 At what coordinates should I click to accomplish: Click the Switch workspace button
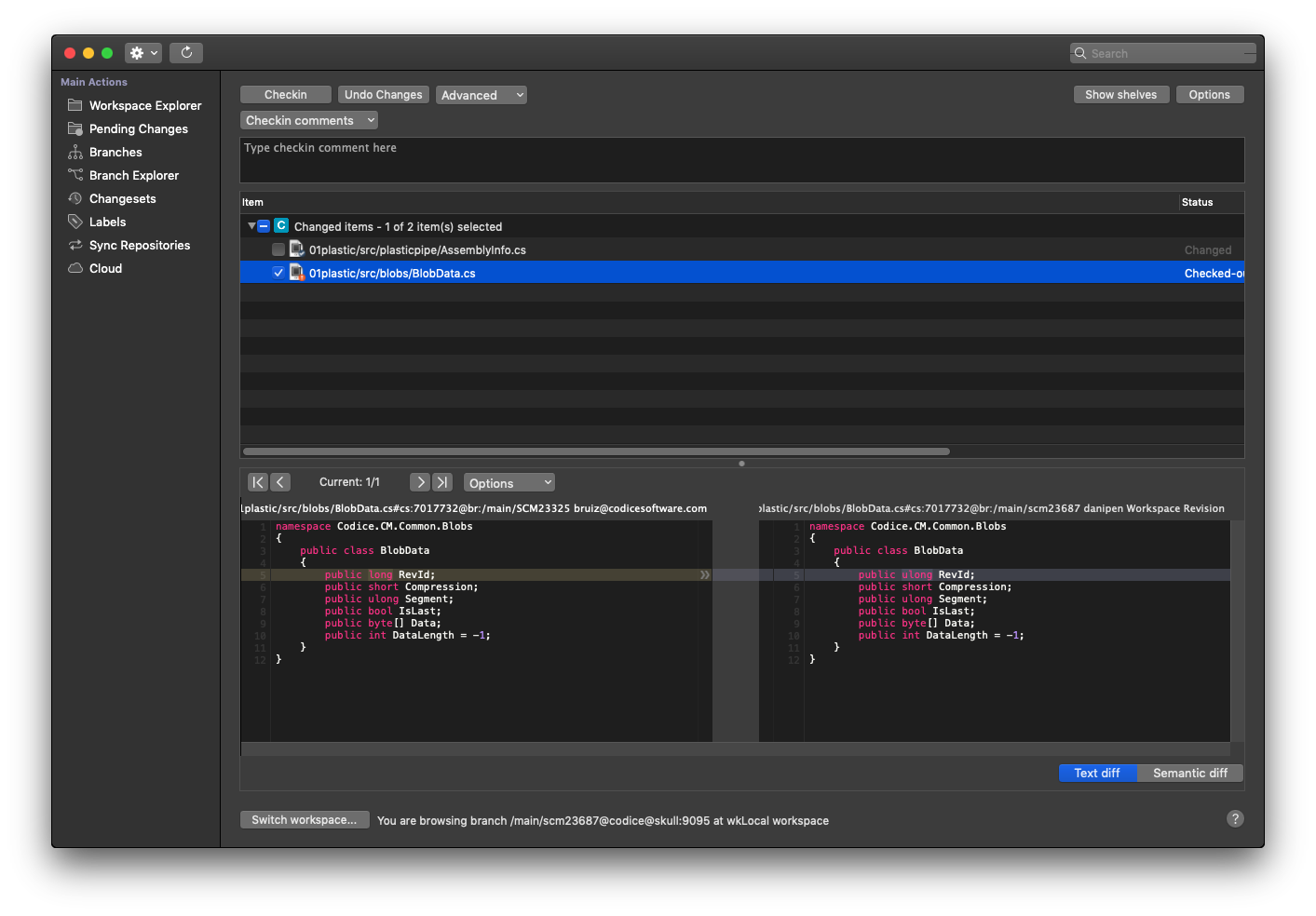pyautogui.click(x=305, y=819)
